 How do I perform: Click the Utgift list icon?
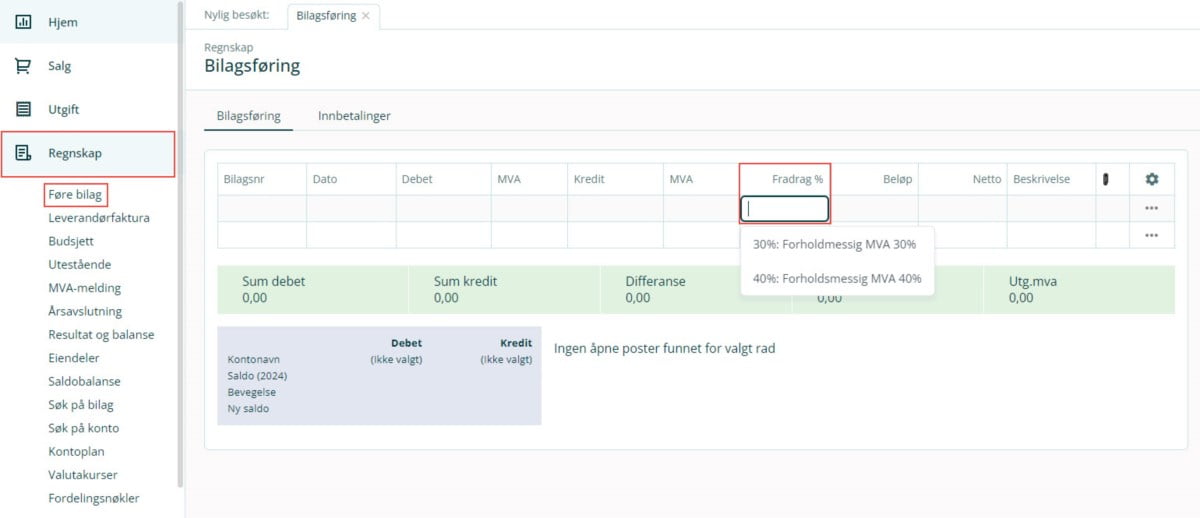(23, 109)
